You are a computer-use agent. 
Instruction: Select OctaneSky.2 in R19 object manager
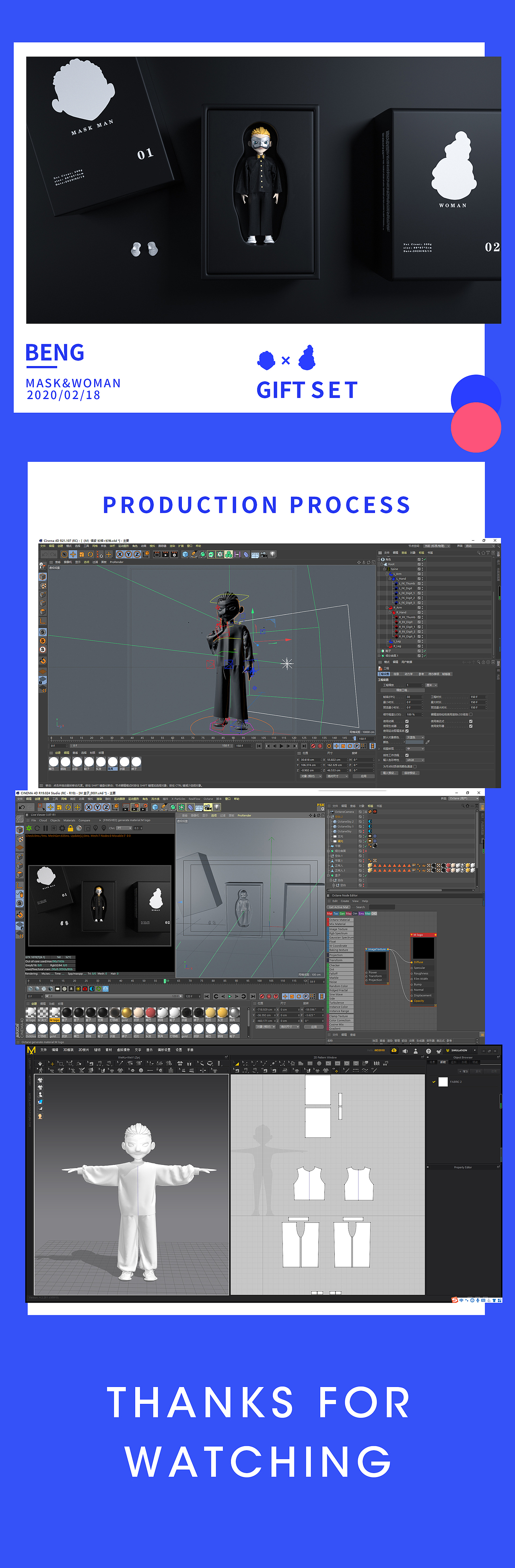(x=345, y=822)
